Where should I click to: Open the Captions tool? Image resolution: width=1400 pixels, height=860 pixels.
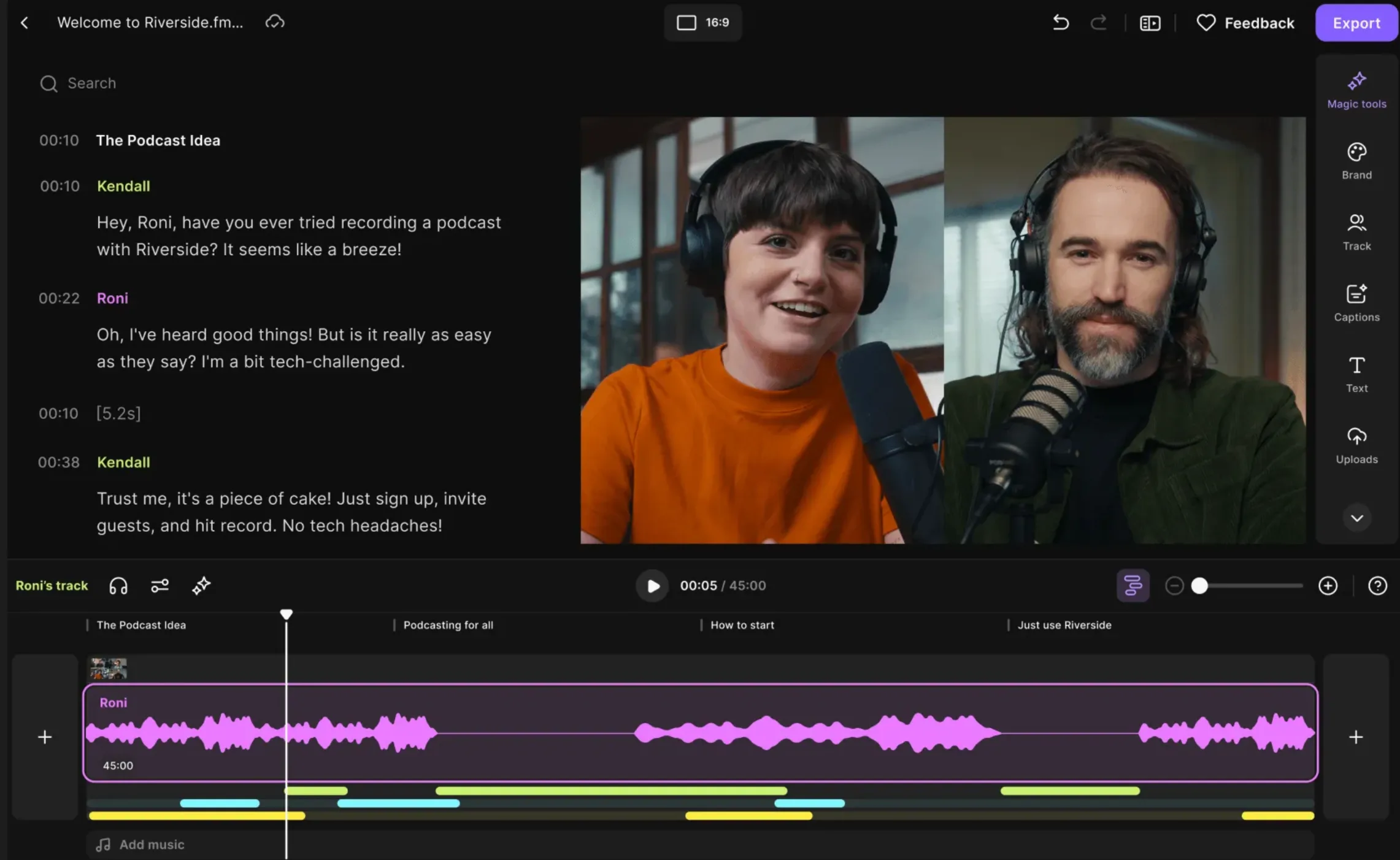[x=1356, y=302]
